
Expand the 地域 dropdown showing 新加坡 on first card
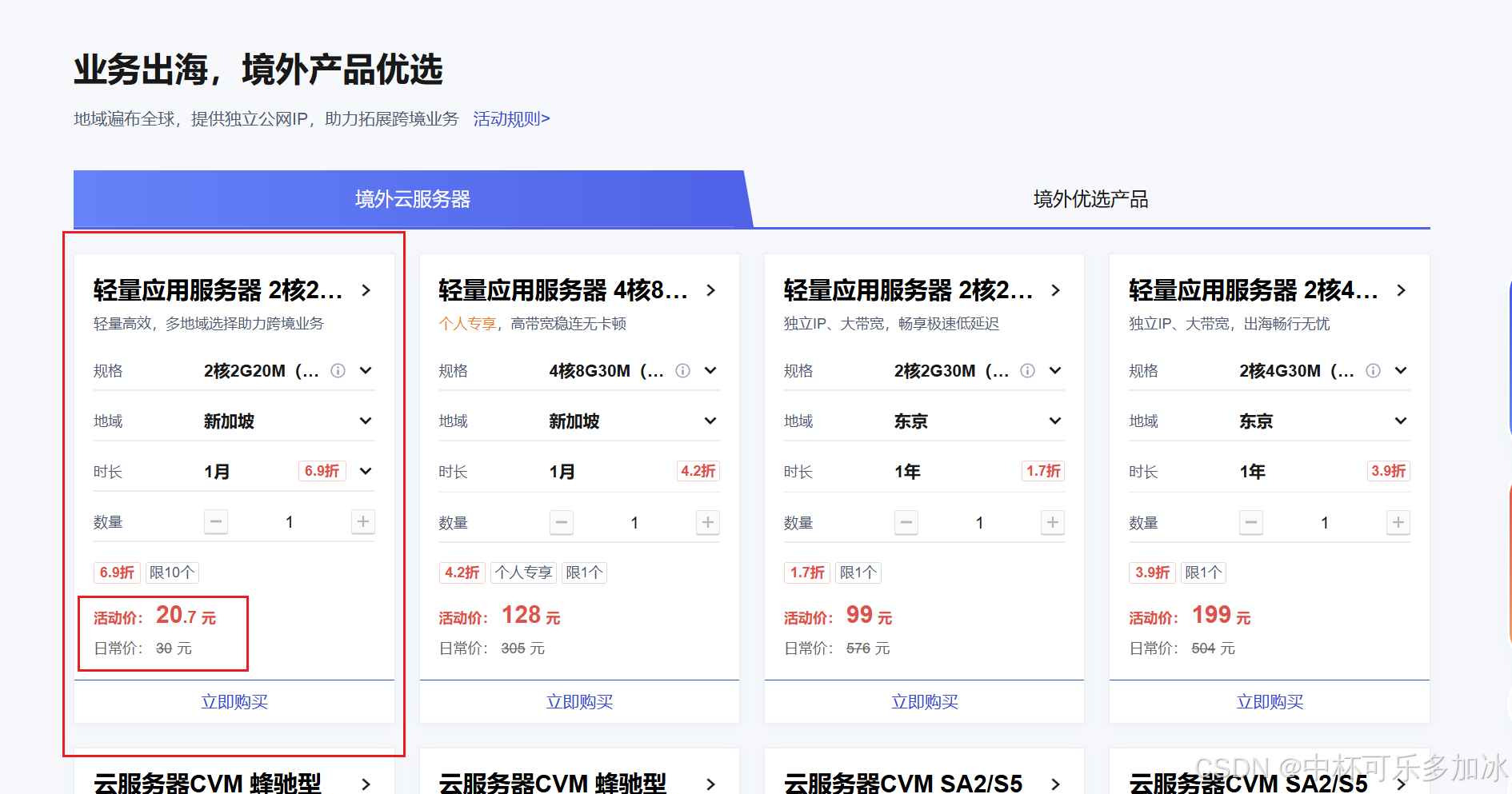pyautogui.click(x=365, y=421)
